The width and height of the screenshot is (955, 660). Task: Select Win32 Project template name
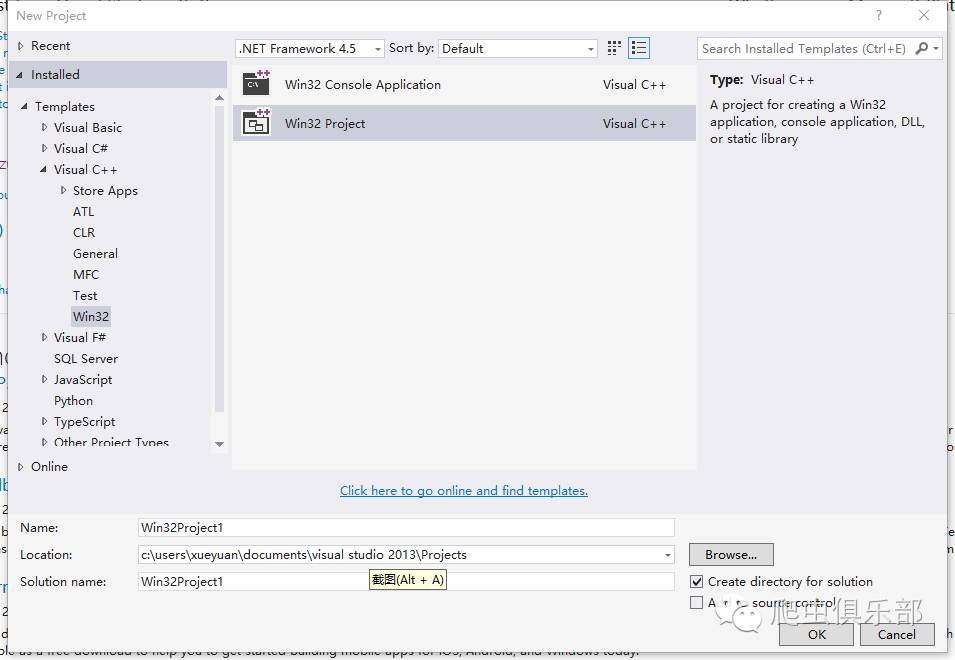[x=325, y=124]
